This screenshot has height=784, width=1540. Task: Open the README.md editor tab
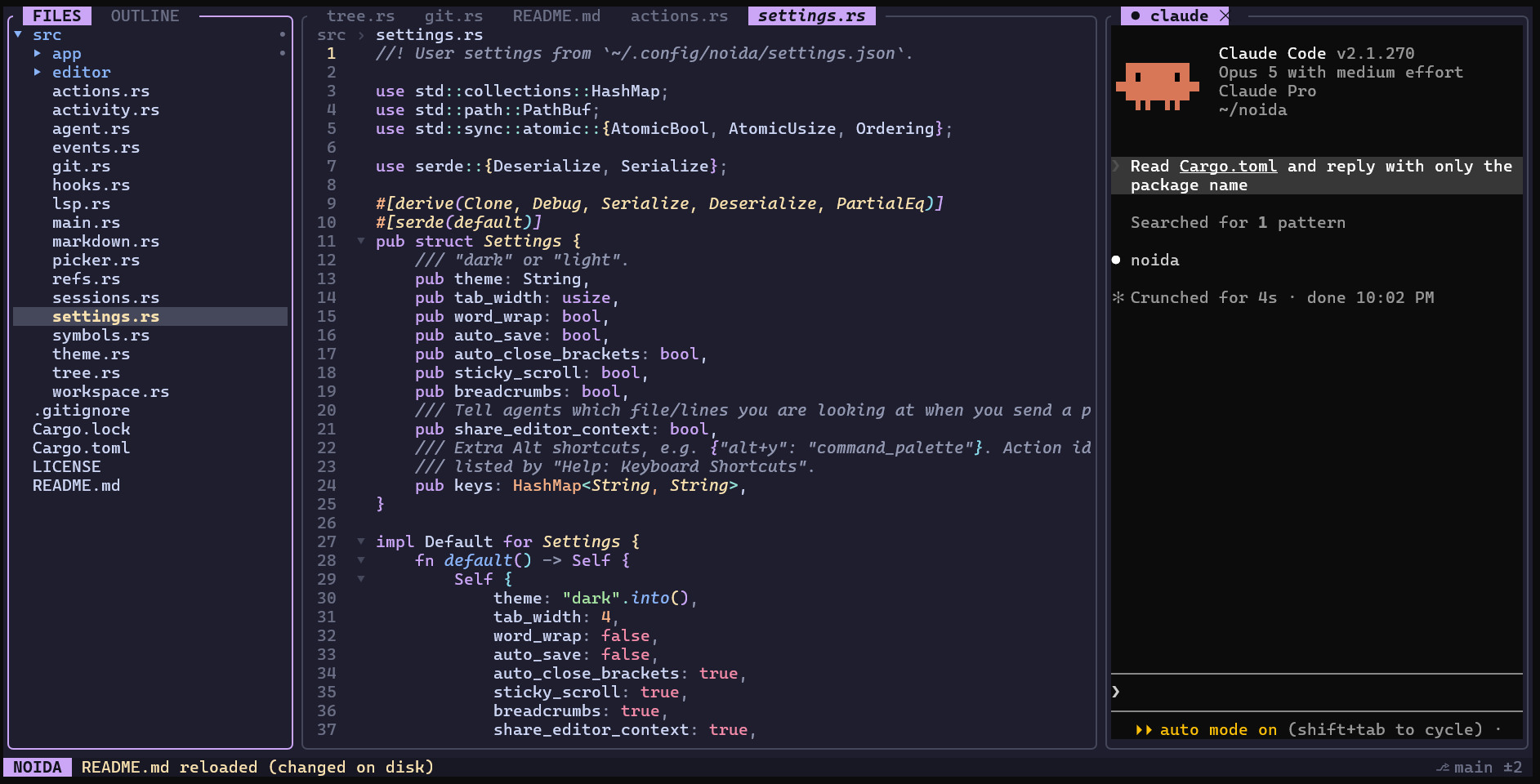point(556,16)
